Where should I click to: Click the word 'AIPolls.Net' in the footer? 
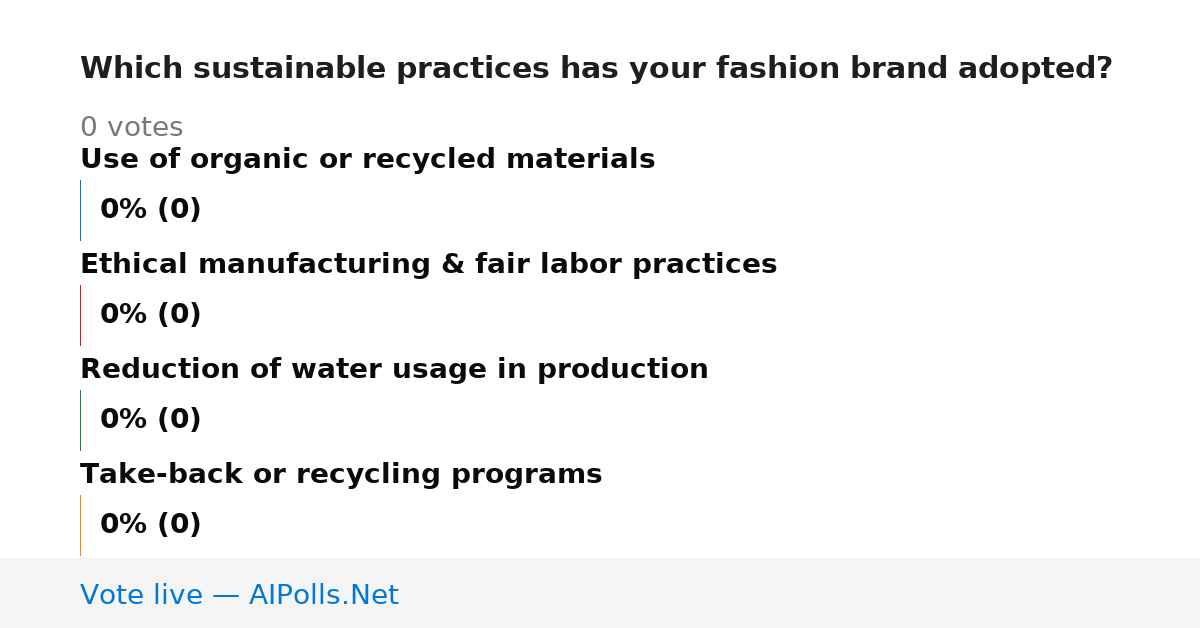[x=323, y=595]
